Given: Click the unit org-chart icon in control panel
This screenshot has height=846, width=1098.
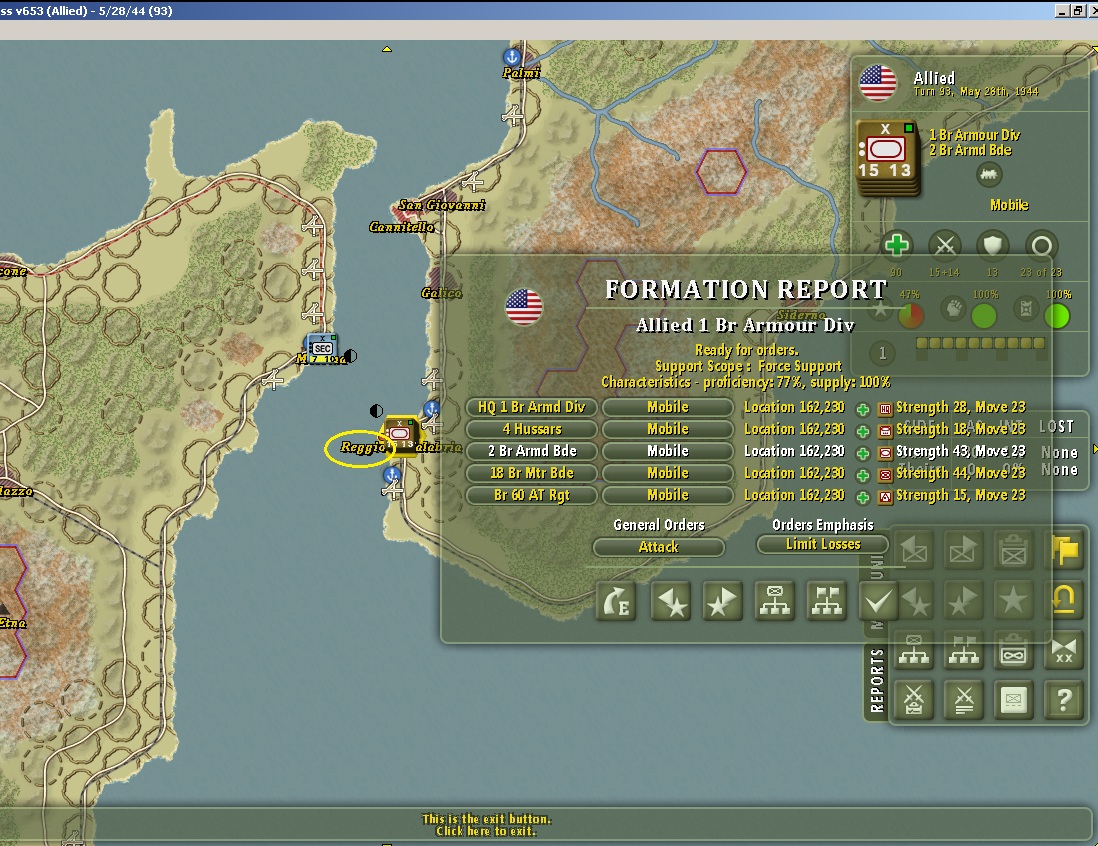Looking at the screenshot, I should tap(914, 651).
